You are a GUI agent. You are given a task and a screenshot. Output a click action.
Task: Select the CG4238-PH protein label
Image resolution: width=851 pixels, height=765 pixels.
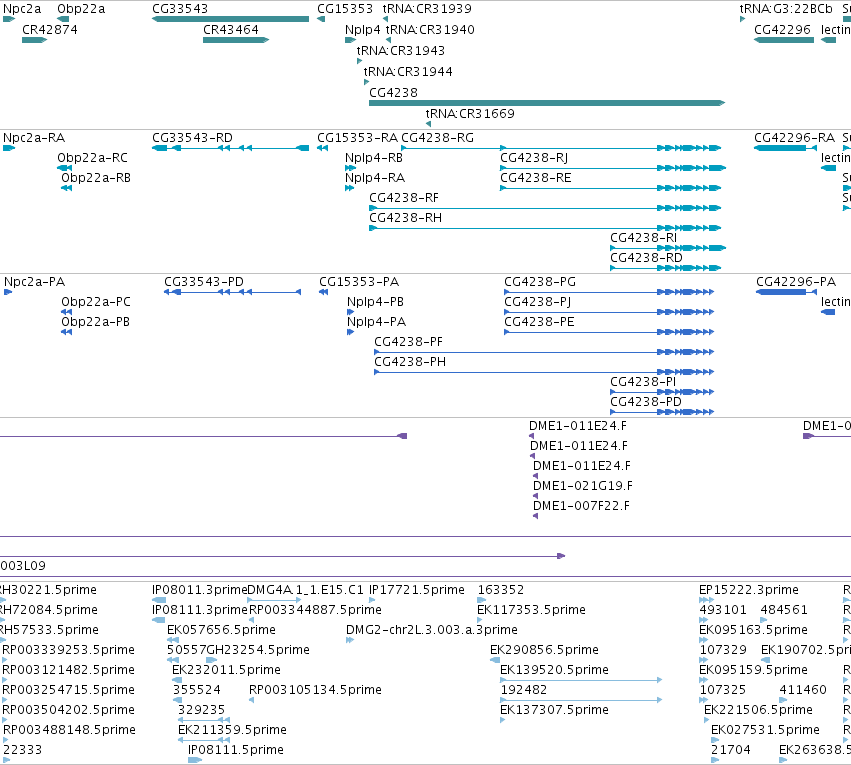coord(410,362)
